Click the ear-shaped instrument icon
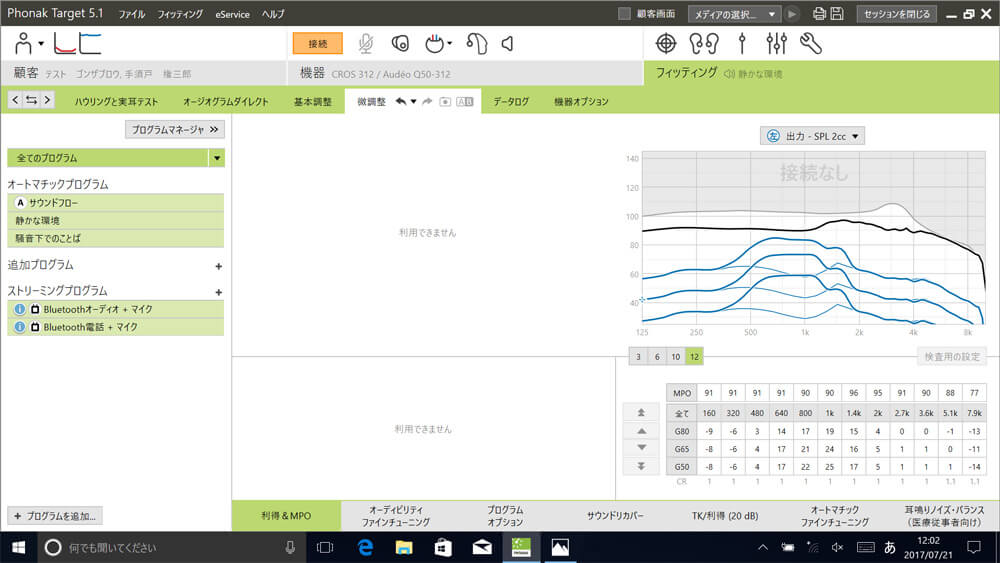1000x563 pixels. pyautogui.click(x=476, y=43)
